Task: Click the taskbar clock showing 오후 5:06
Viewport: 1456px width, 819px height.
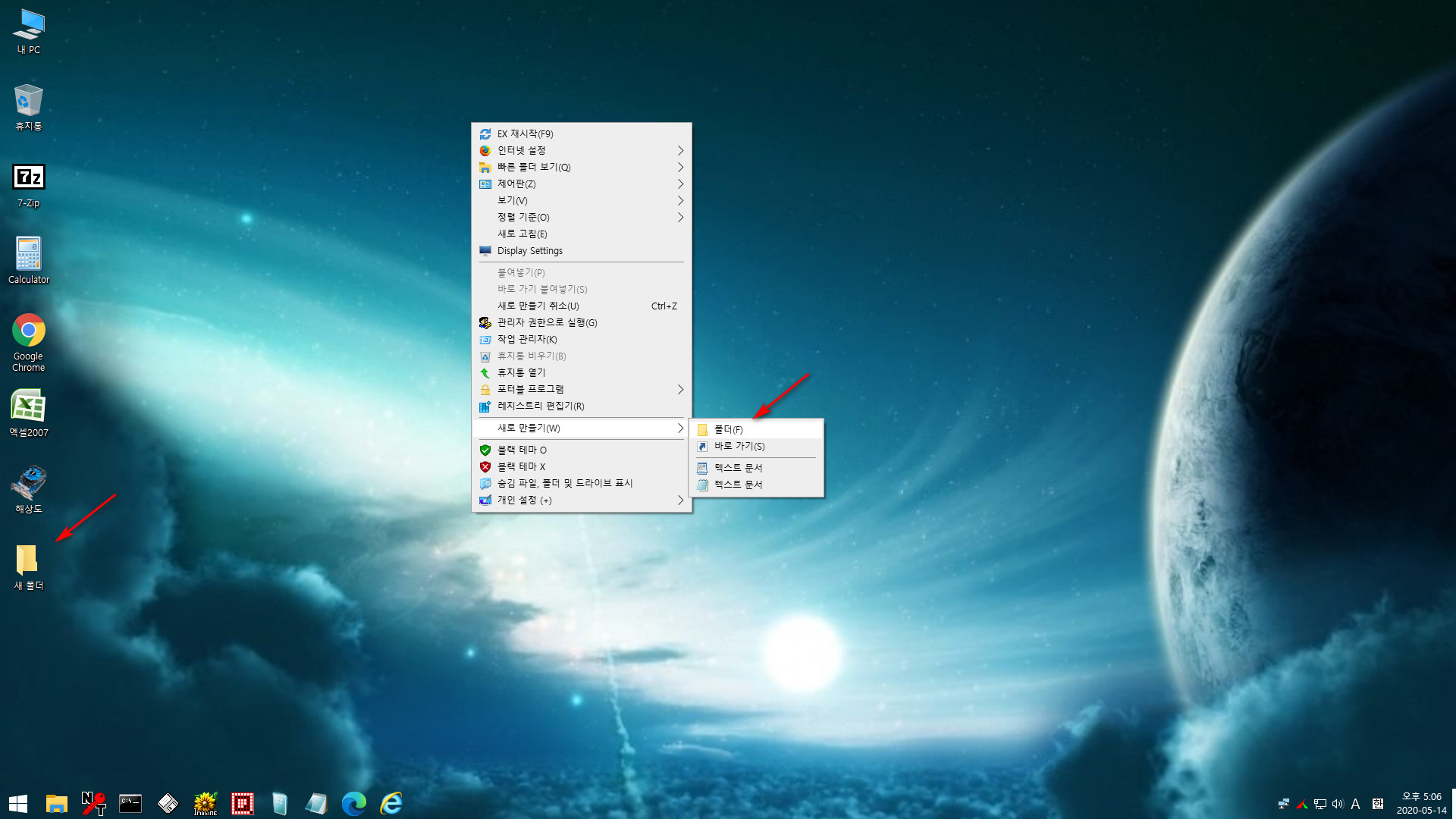Action: 1421,803
